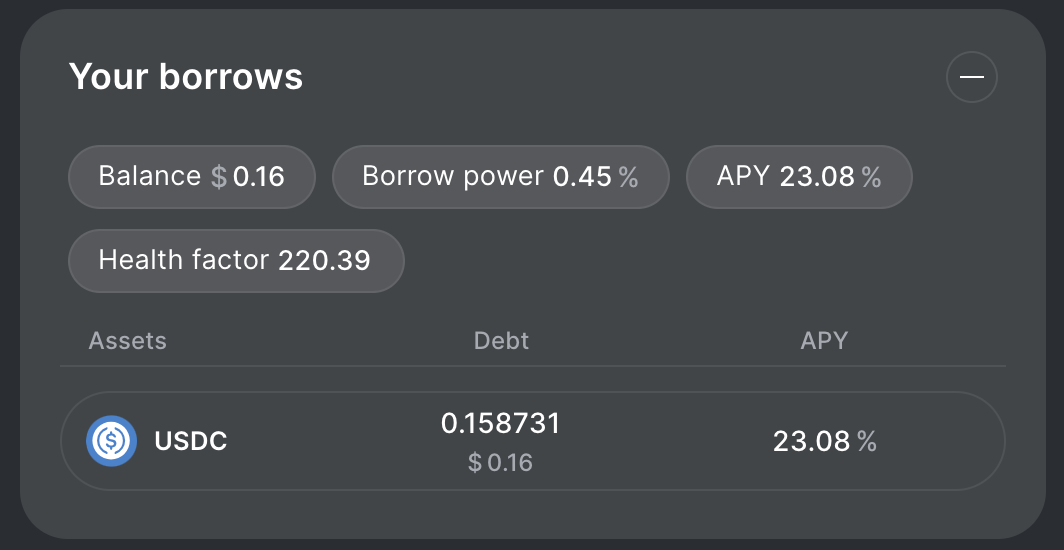Screen dimensions: 1064x550
Task: Click the percent symbol in USDC row APY
Action: 866,441
